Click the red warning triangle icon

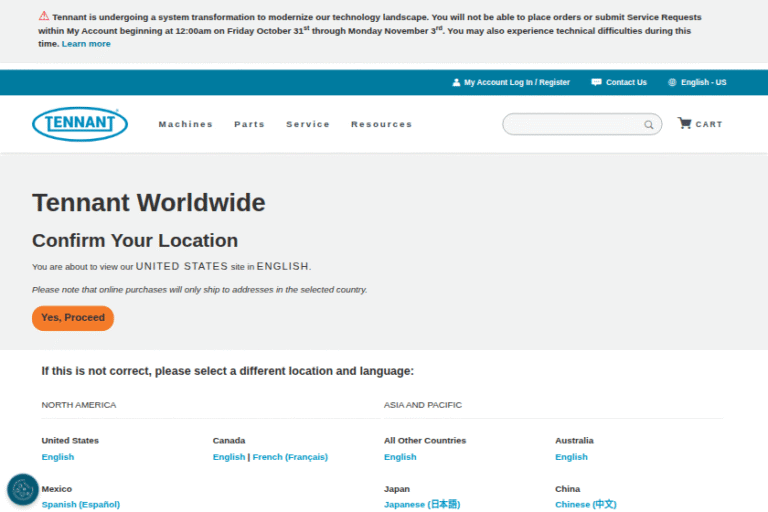click(x=44, y=16)
